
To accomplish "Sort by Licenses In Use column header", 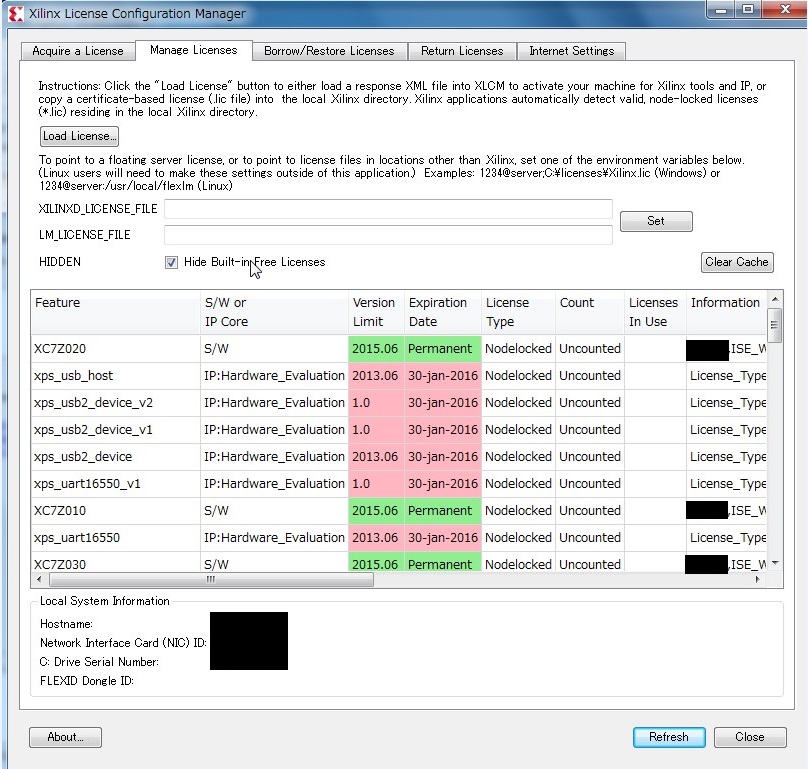I will [655, 312].
